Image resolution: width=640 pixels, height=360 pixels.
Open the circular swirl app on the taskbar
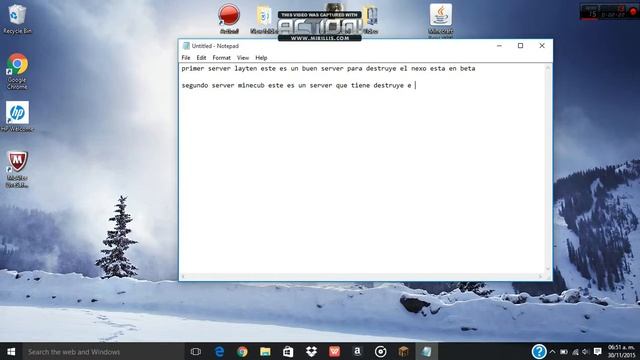click(380, 351)
